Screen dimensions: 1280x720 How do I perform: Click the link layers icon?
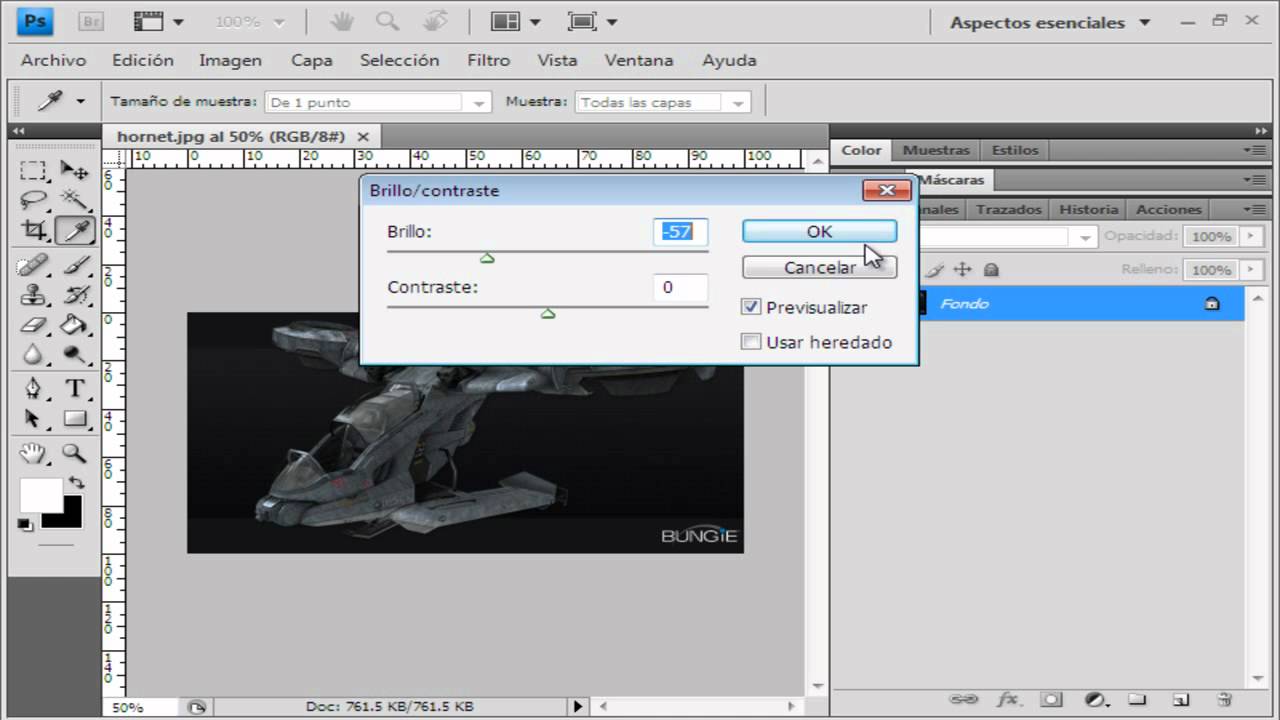coord(963,699)
